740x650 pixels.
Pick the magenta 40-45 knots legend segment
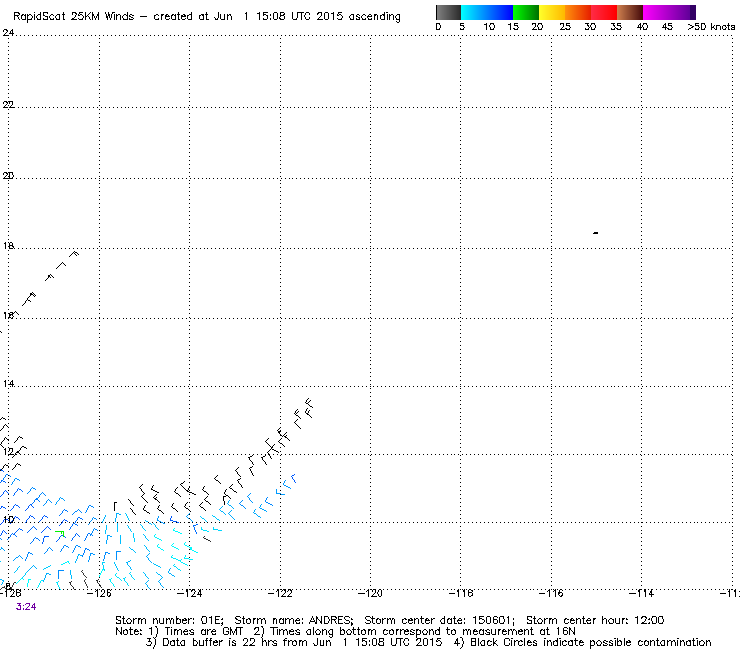pos(656,12)
